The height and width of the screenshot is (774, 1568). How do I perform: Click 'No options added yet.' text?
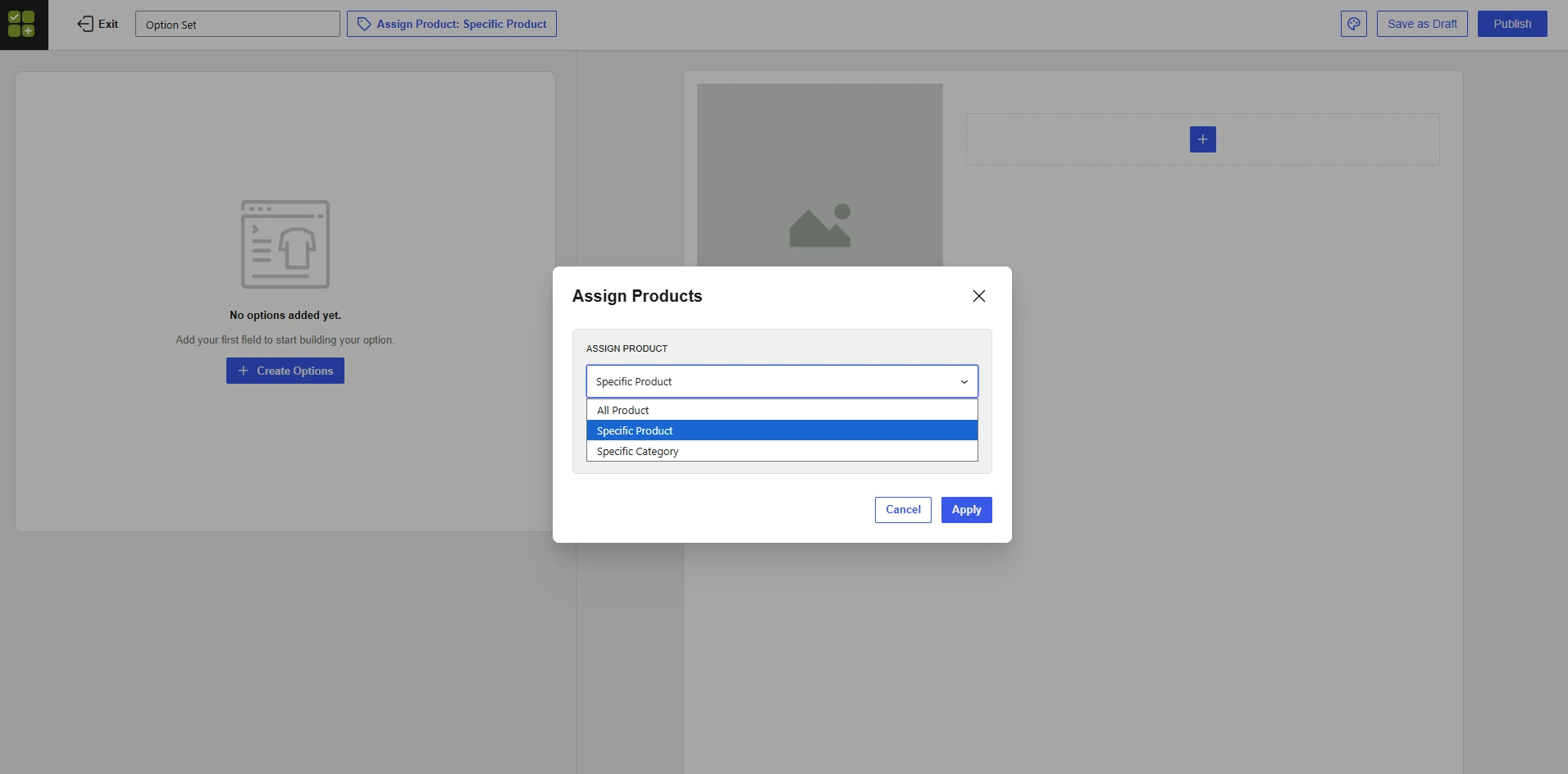click(x=285, y=315)
